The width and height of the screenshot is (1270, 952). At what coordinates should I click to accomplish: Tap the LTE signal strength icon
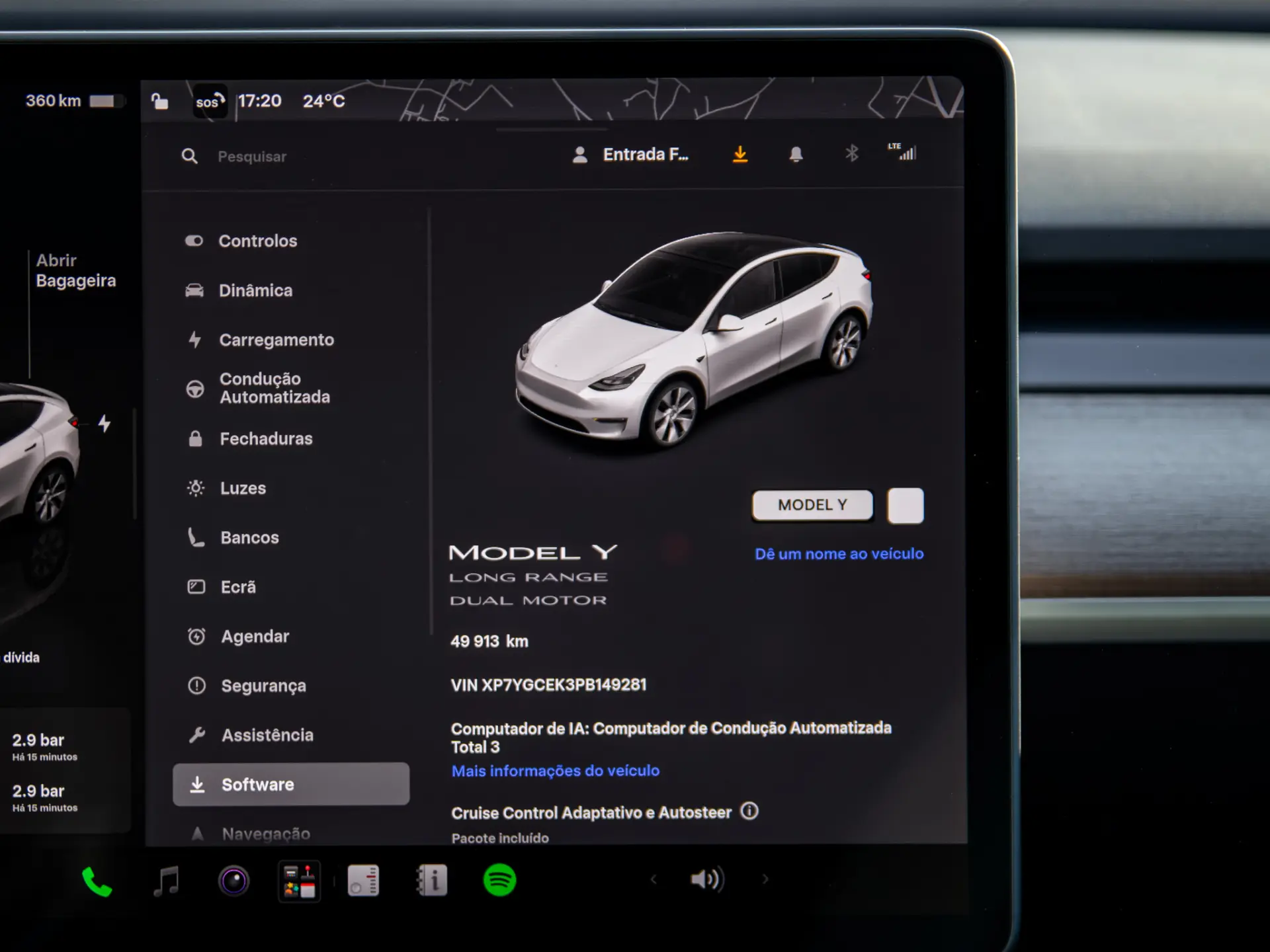902,151
